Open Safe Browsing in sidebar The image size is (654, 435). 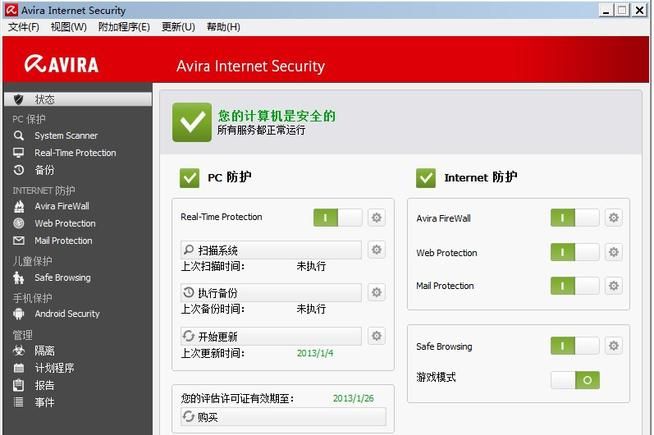63,277
